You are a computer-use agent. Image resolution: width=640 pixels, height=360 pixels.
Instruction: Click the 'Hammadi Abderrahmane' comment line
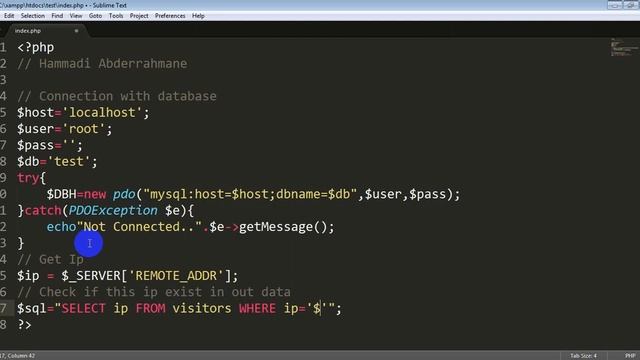click(102, 64)
